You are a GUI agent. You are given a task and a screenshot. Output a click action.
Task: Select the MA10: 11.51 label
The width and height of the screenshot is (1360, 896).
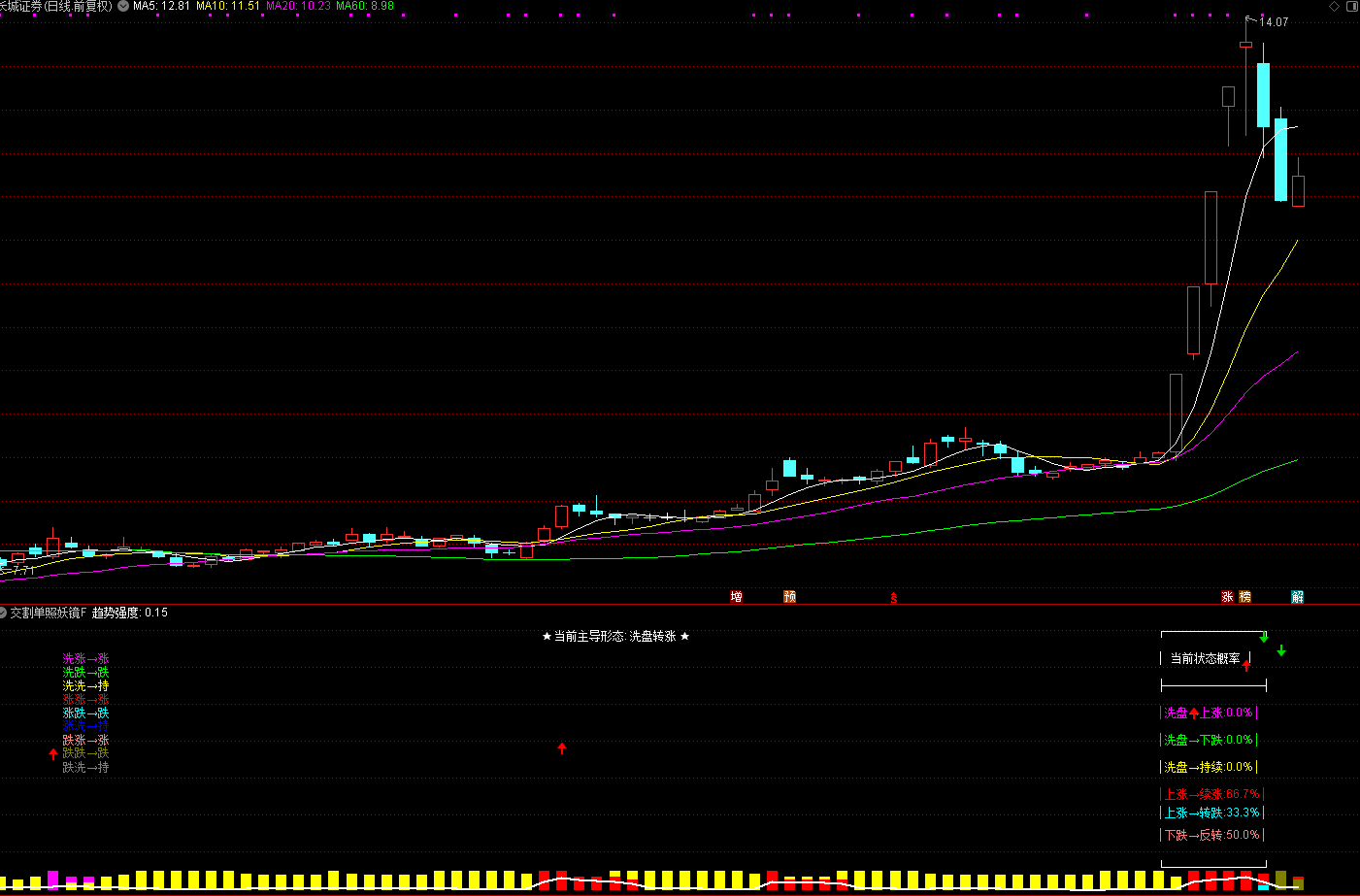pyautogui.click(x=228, y=6)
